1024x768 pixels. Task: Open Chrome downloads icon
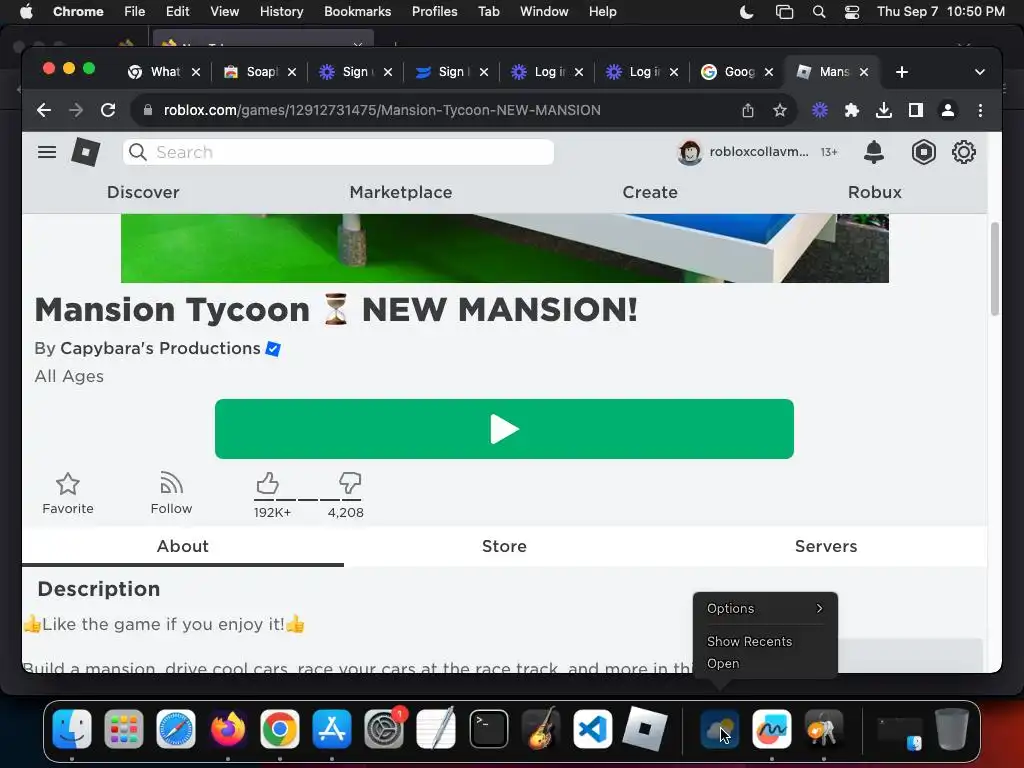pos(884,110)
